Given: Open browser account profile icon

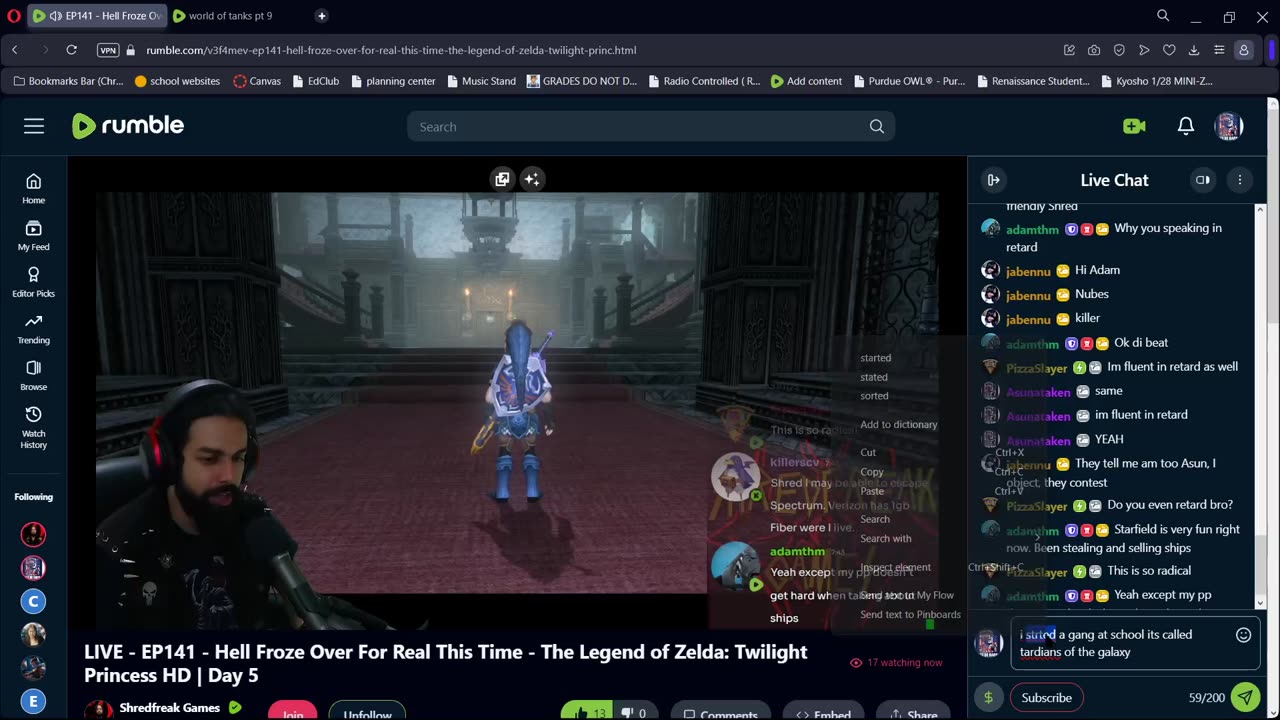Looking at the screenshot, I should (1244, 50).
